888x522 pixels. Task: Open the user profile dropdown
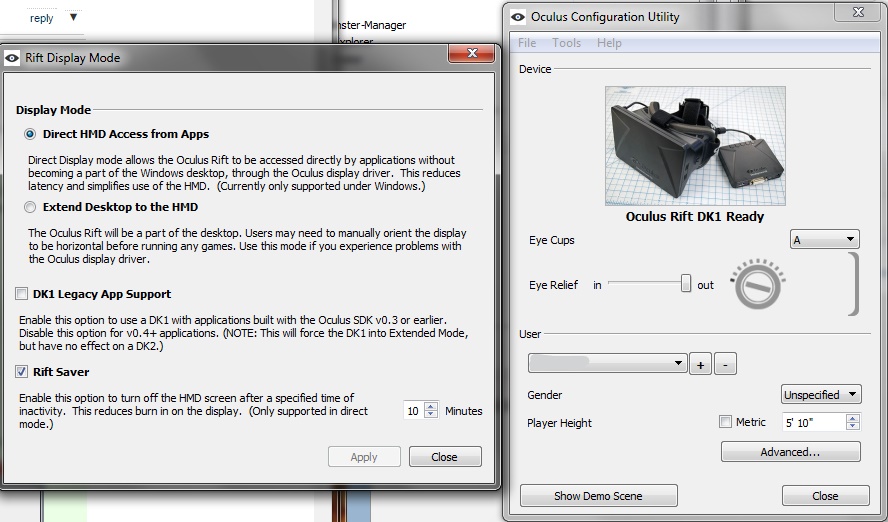[x=607, y=364]
